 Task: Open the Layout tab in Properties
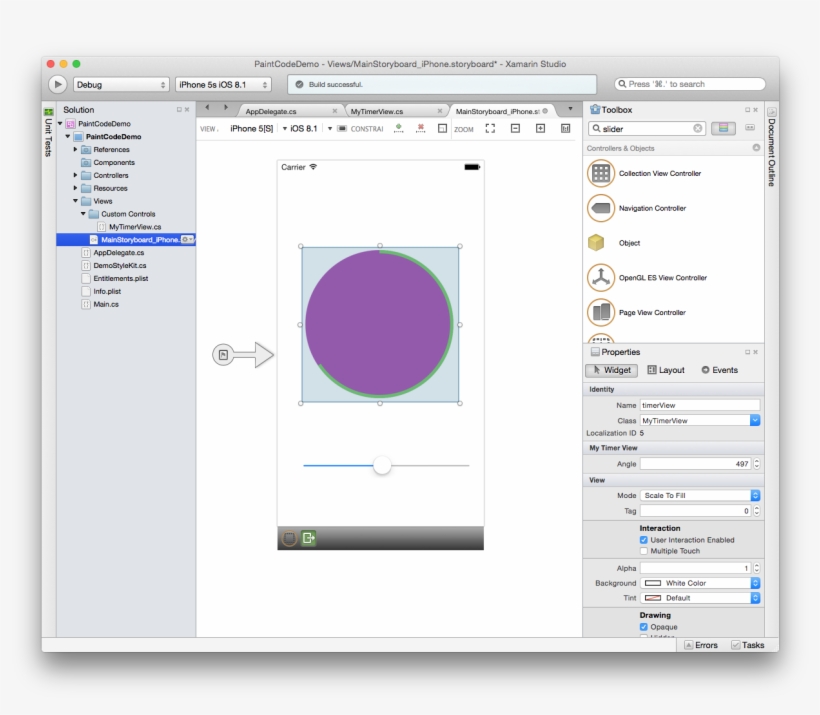(x=664, y=370)
